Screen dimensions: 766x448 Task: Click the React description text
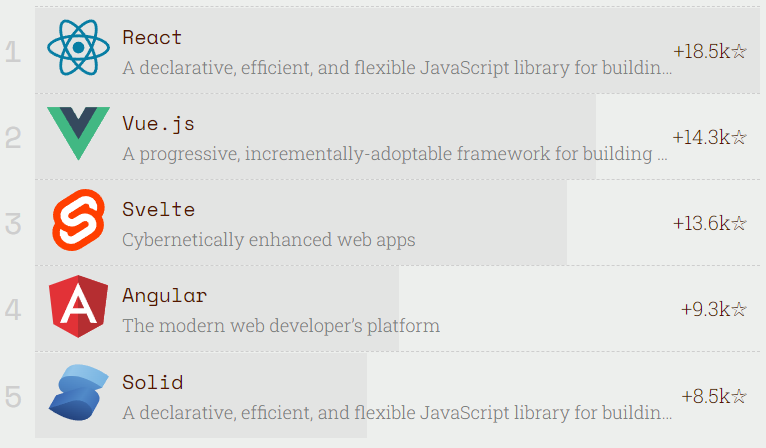point(397,68)
